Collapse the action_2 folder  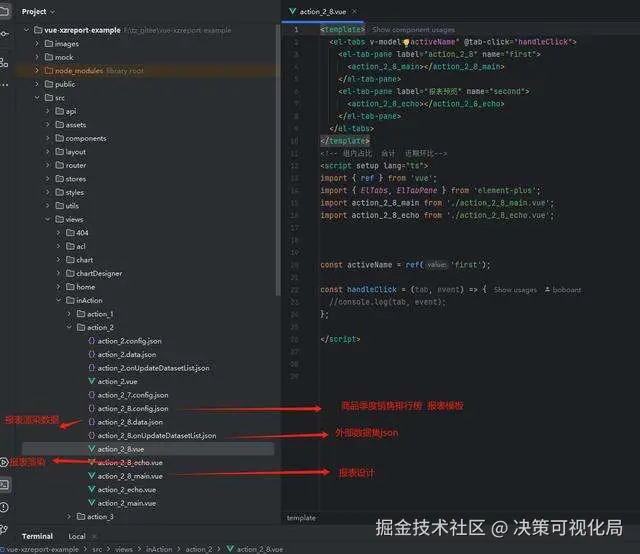69,327
